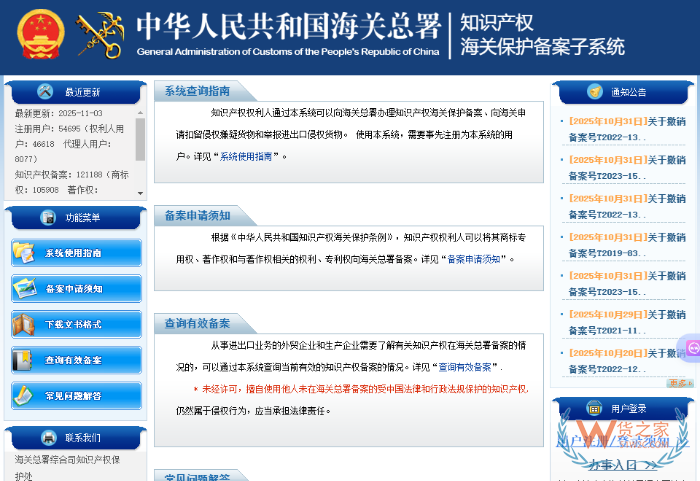Select the 查询有效备案 section tab

click(197, 323)
